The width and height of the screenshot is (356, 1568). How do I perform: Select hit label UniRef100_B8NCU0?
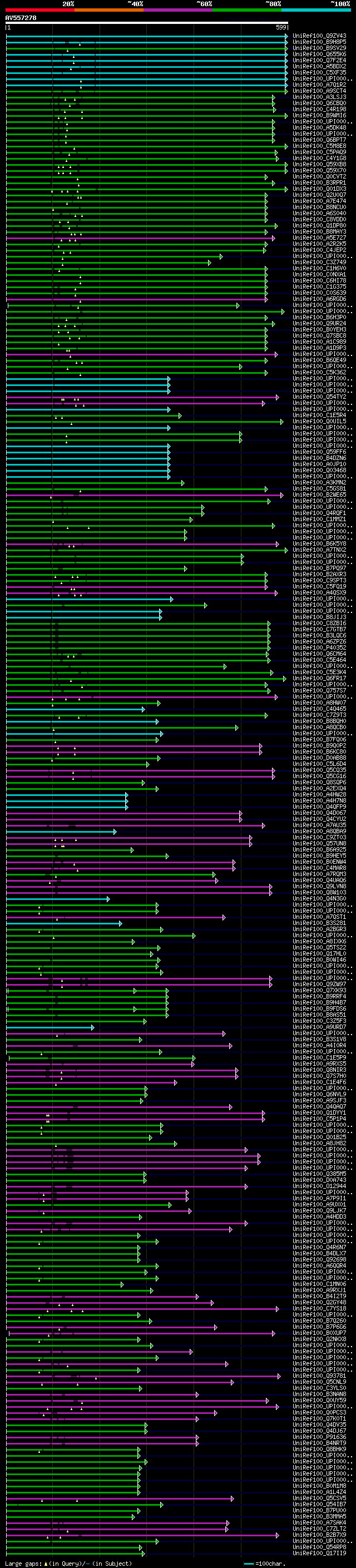pyautogui.click(x=319, y=207)
